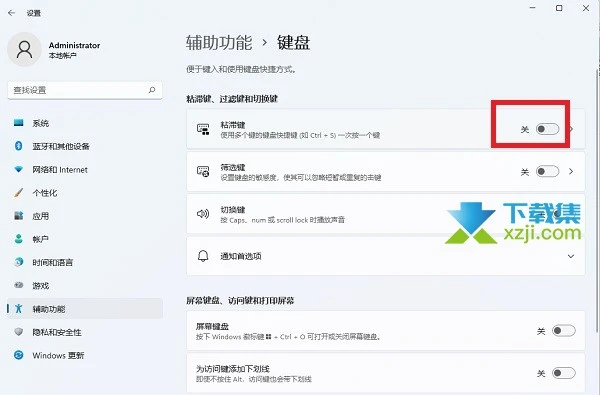This screenshot has height=395, width=600.
Task: Open 时间和语言 settings category
Action: (85, 262)
